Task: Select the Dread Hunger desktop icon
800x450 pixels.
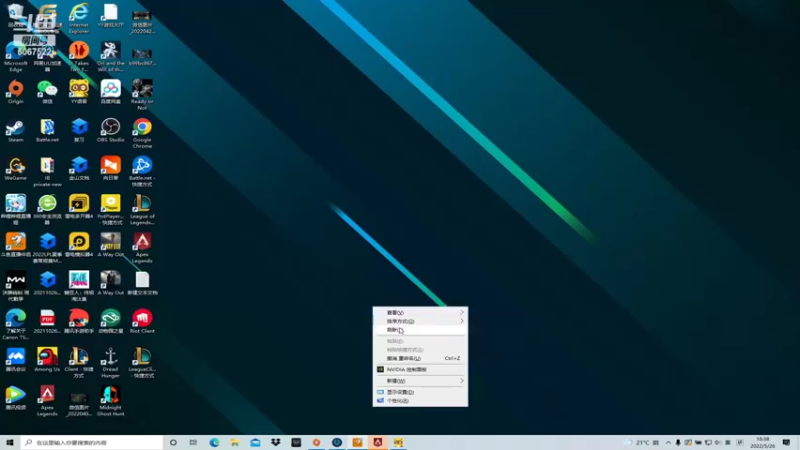Action: pyautogui.click(x=111, y=363)
